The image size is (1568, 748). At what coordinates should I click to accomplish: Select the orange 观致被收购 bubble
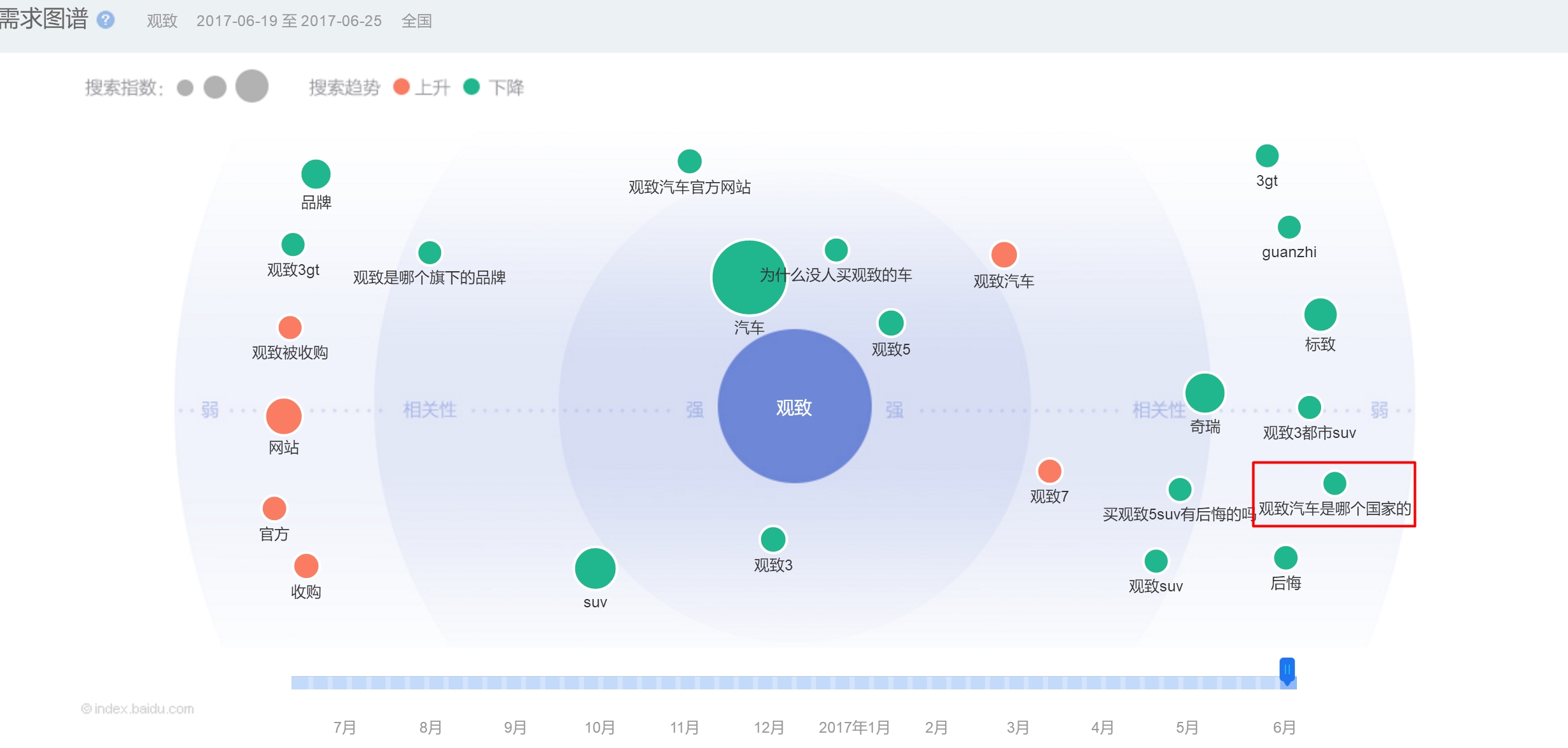coord(290,327)
